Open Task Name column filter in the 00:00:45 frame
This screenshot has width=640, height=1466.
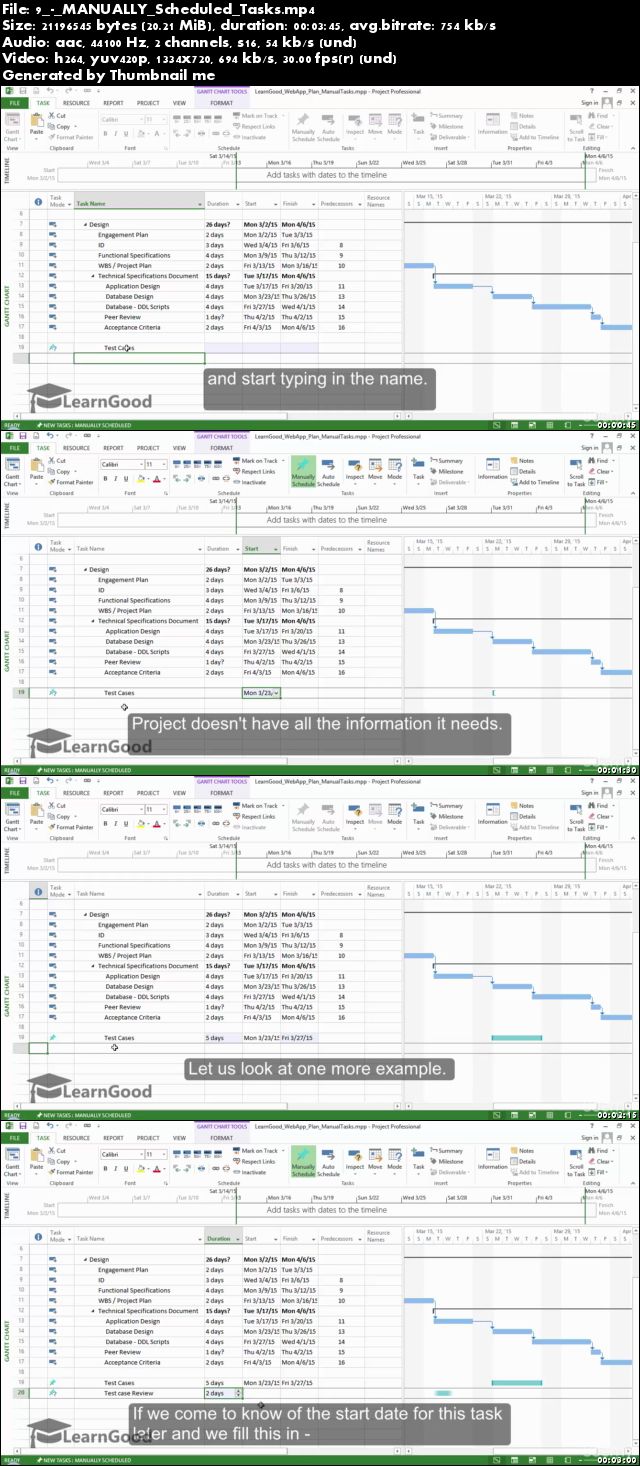tap(199, 203)
